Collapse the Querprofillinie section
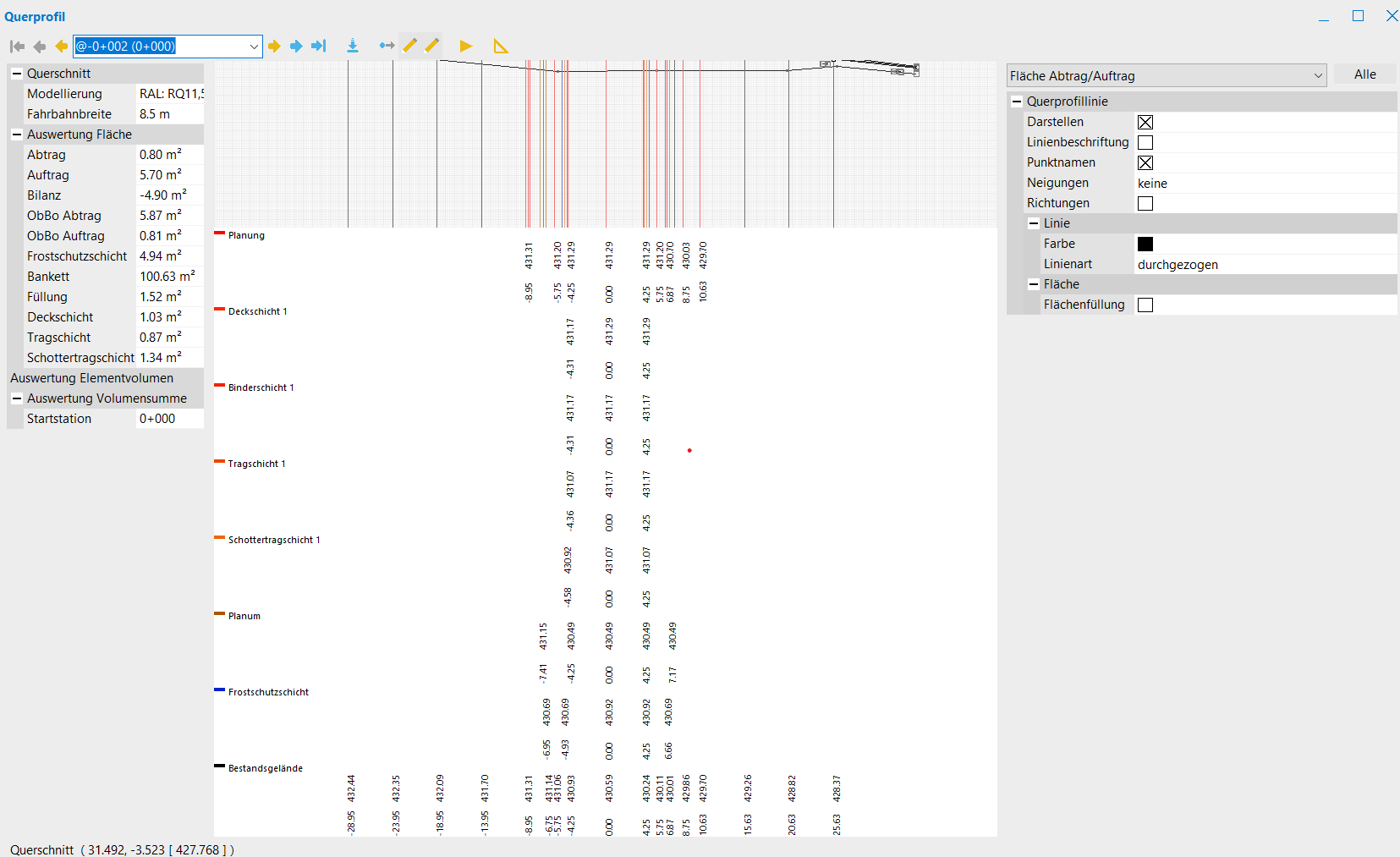Screen dimensions: 1400x857 click(x=1017, y=102)
